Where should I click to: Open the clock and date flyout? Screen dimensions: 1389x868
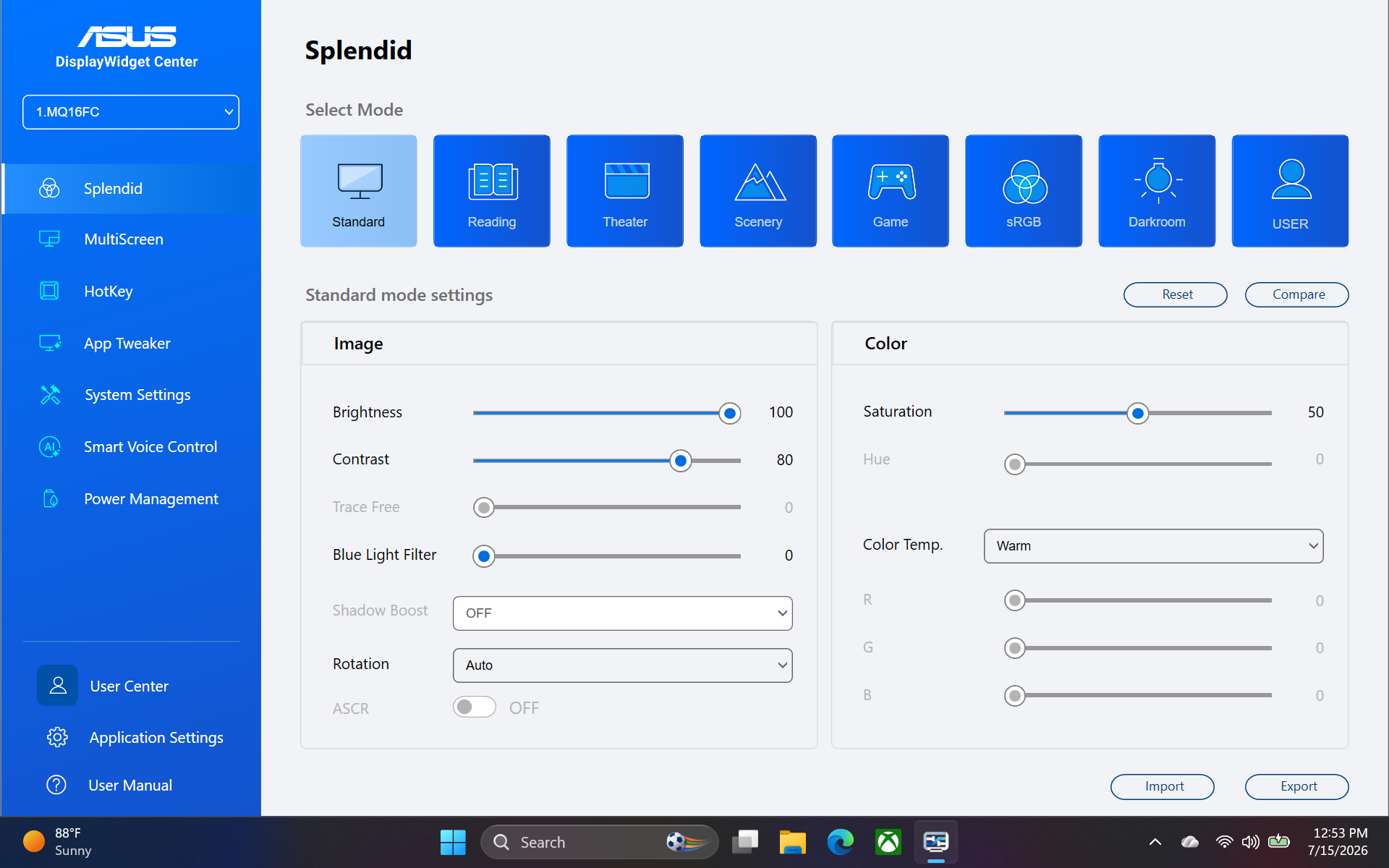click(1339, 842)
